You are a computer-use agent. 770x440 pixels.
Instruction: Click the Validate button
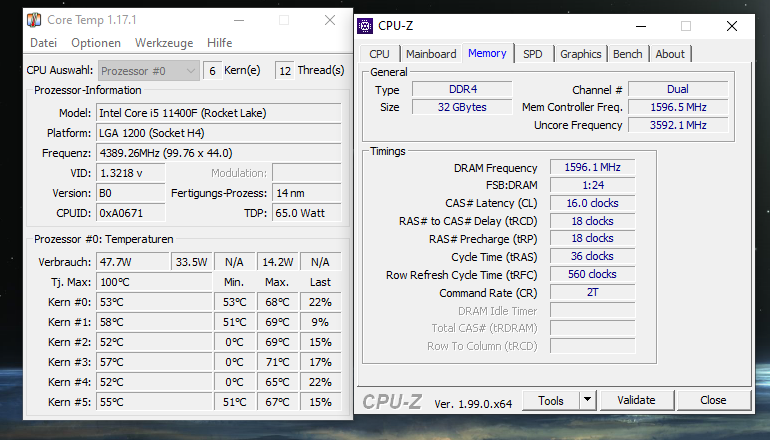pyautogui.click(x=636, y=401)
